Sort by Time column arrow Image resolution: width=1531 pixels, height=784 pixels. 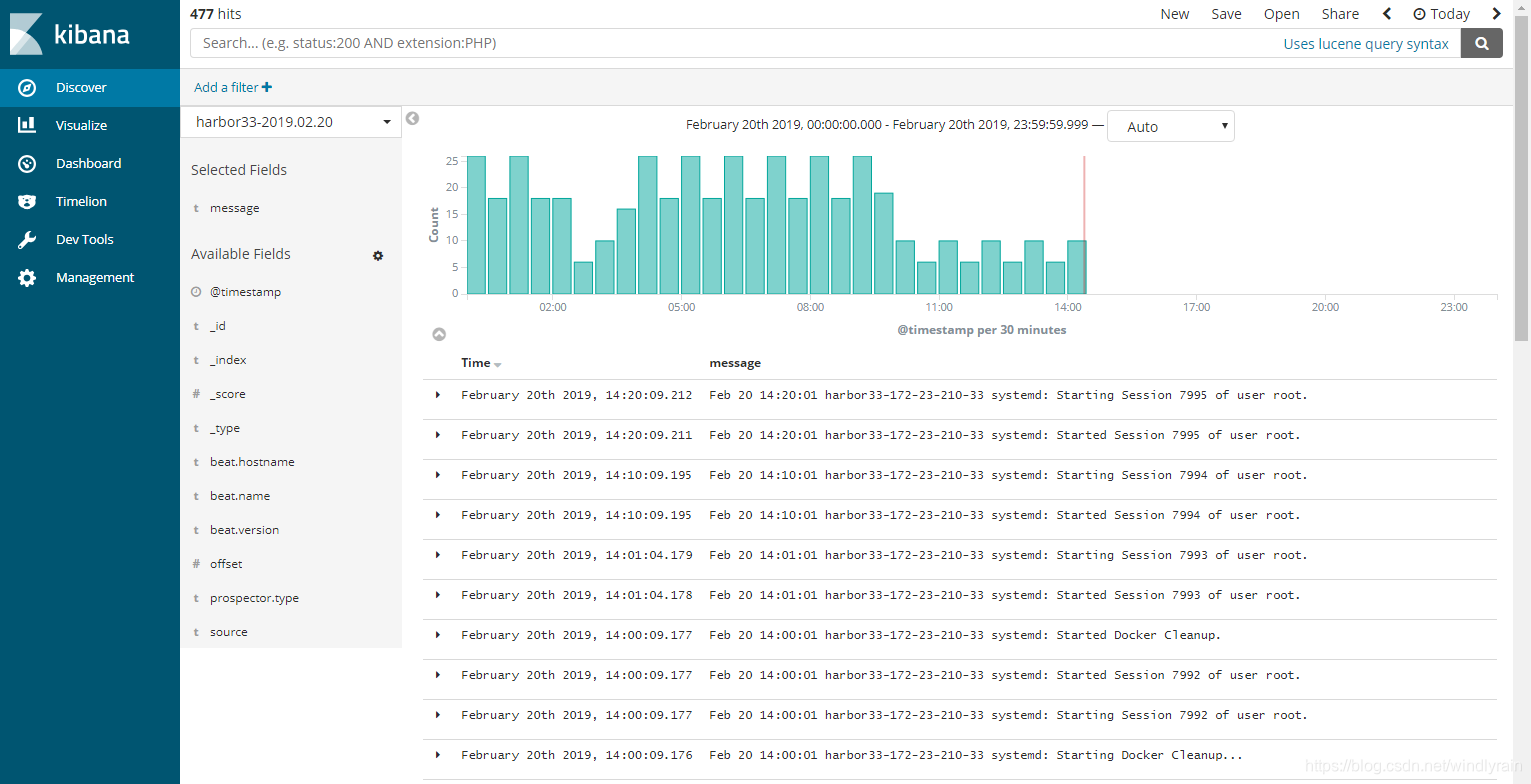coord(498,365)
